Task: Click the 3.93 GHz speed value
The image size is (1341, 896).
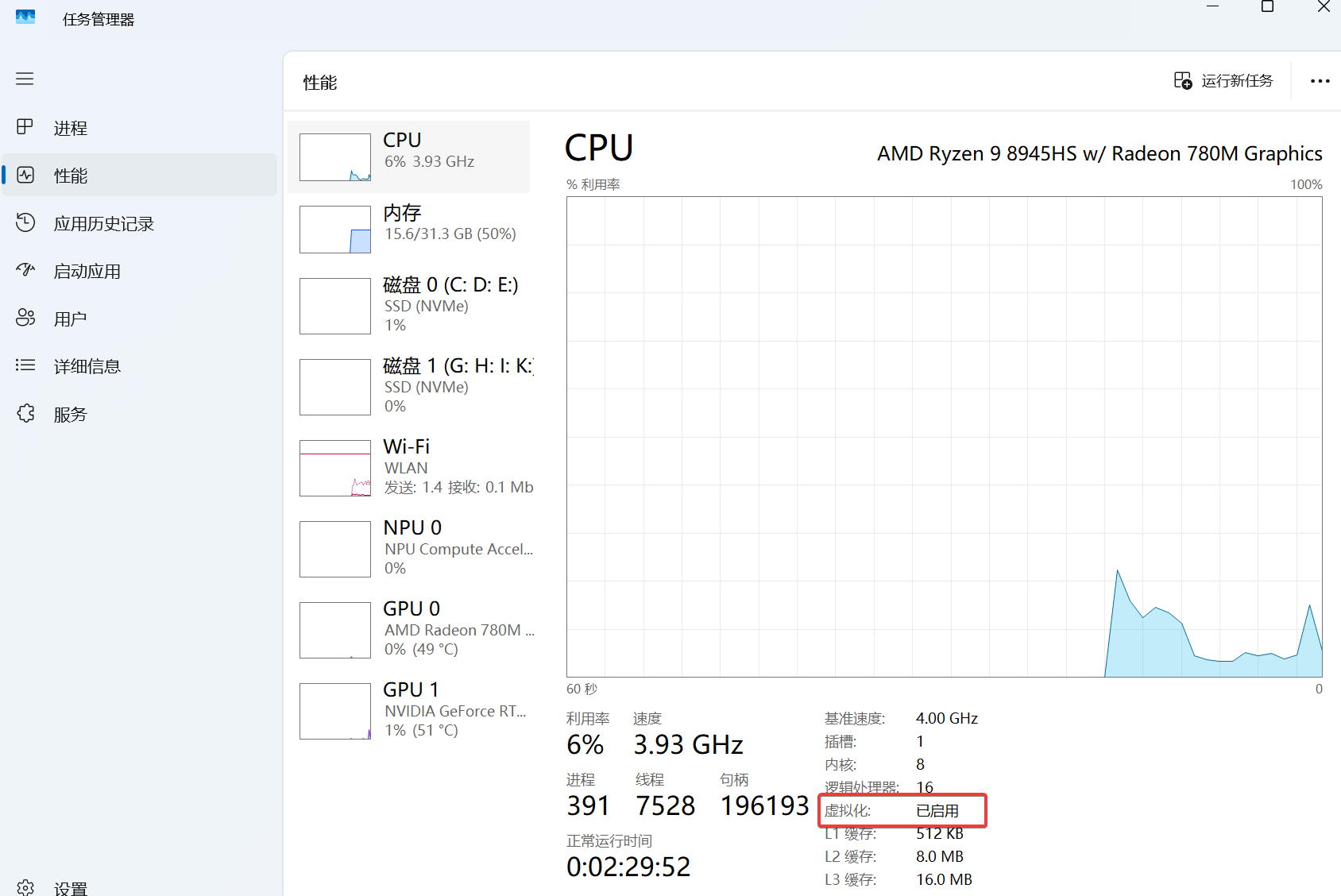Action: (688, 744)
